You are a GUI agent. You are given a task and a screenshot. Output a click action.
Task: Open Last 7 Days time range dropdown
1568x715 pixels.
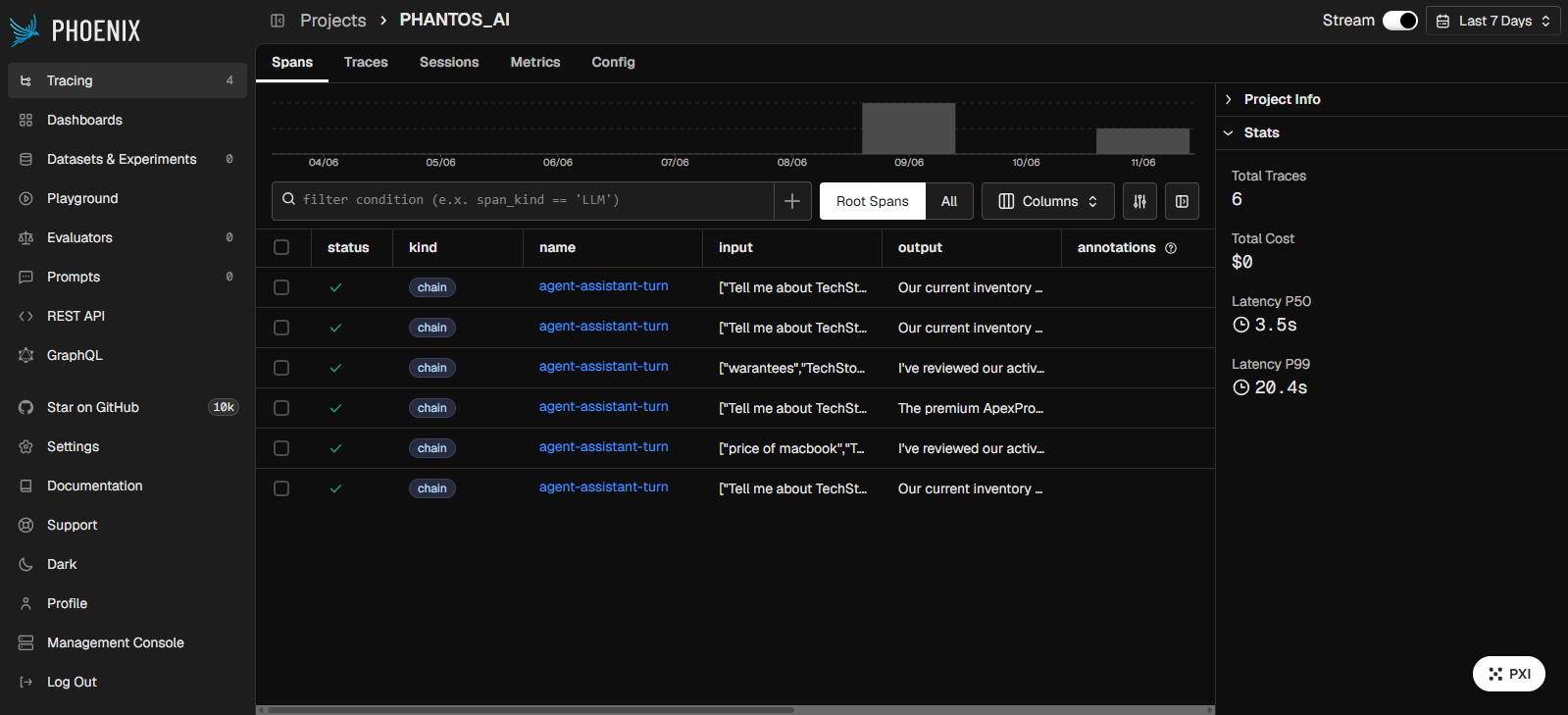click(x=1493, y=21)
